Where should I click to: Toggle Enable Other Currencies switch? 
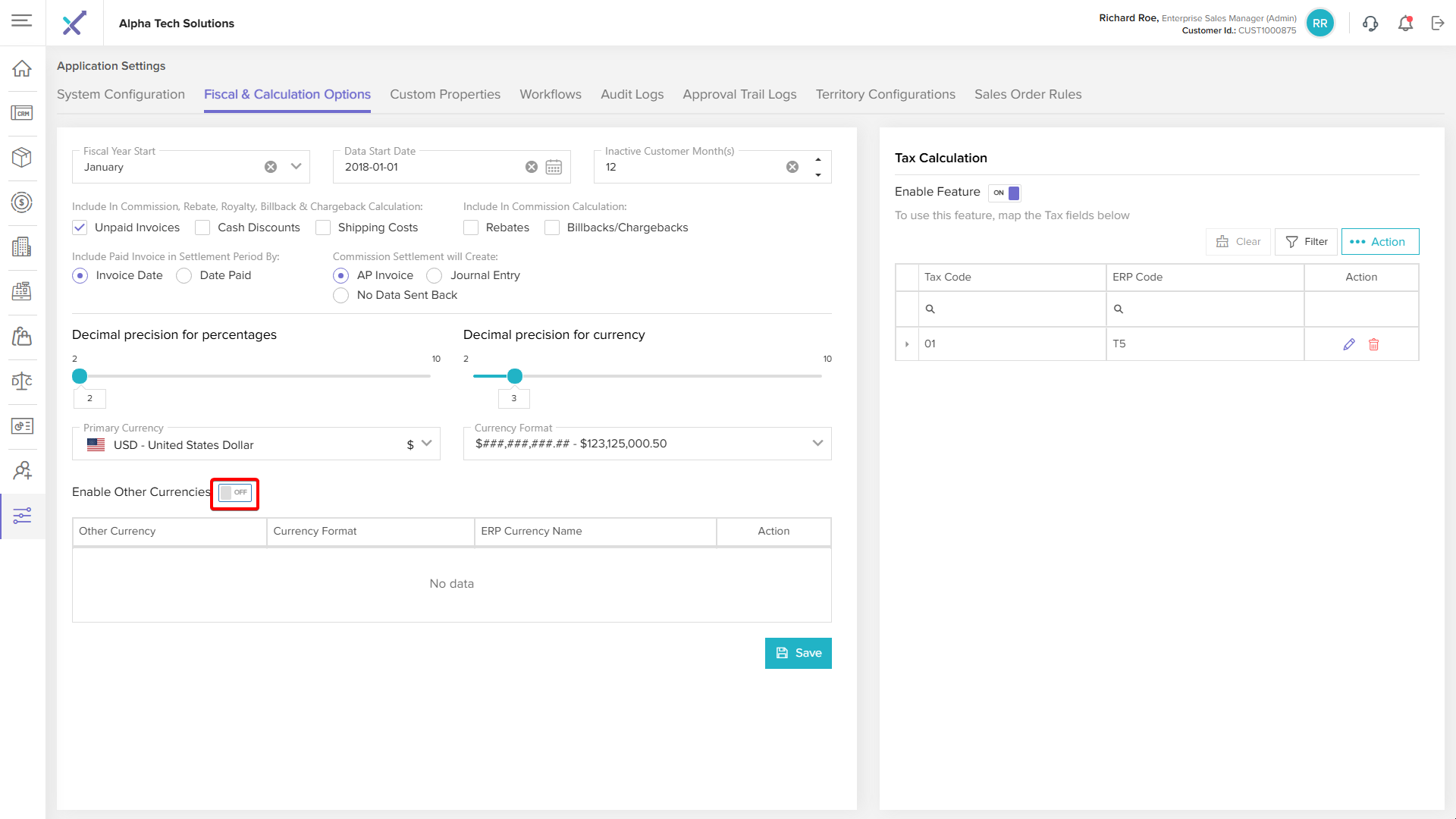234,493
